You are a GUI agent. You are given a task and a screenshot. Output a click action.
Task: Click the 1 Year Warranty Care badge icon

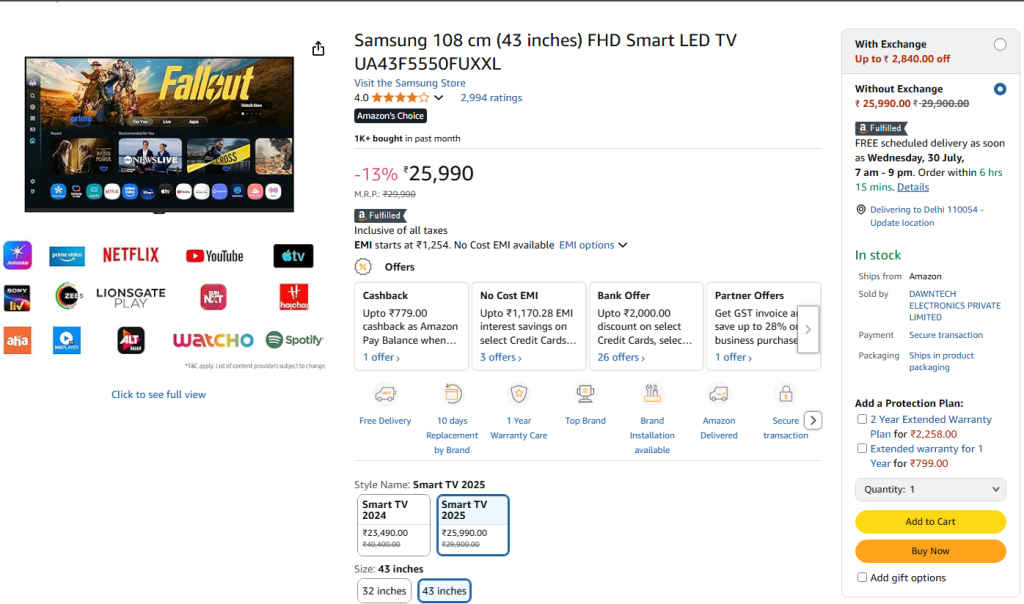518,394
